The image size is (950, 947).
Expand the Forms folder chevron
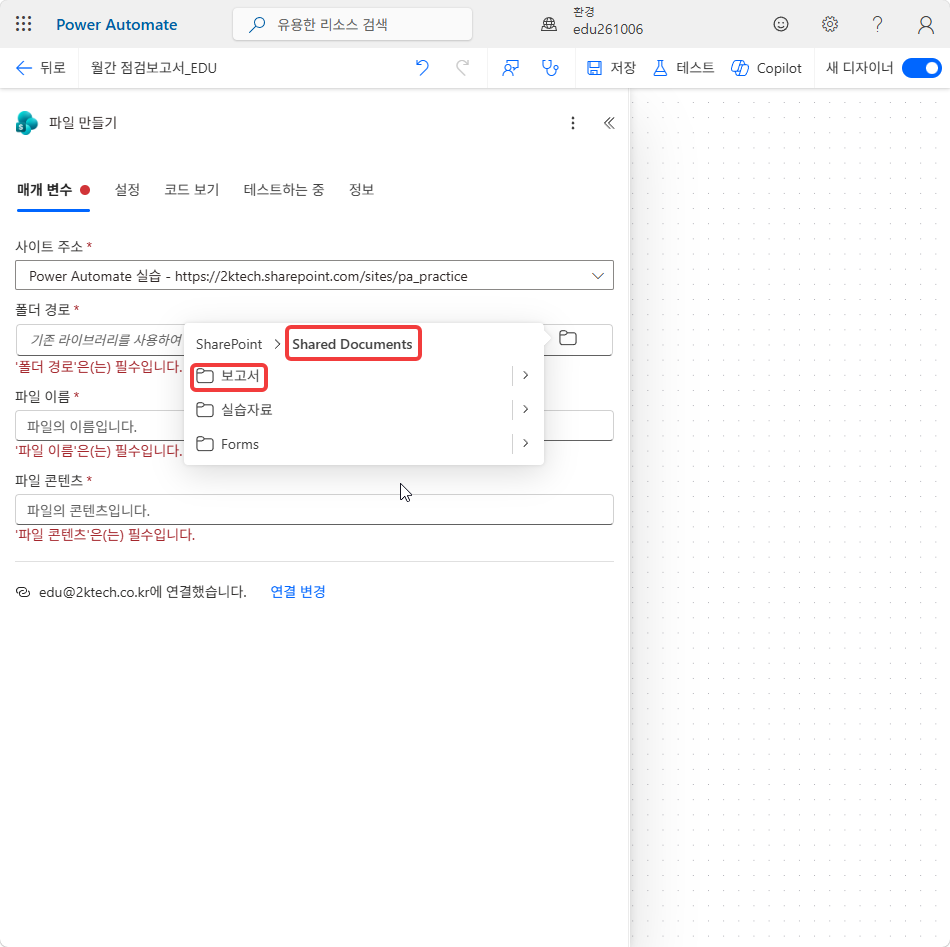[x=525, y=444]
